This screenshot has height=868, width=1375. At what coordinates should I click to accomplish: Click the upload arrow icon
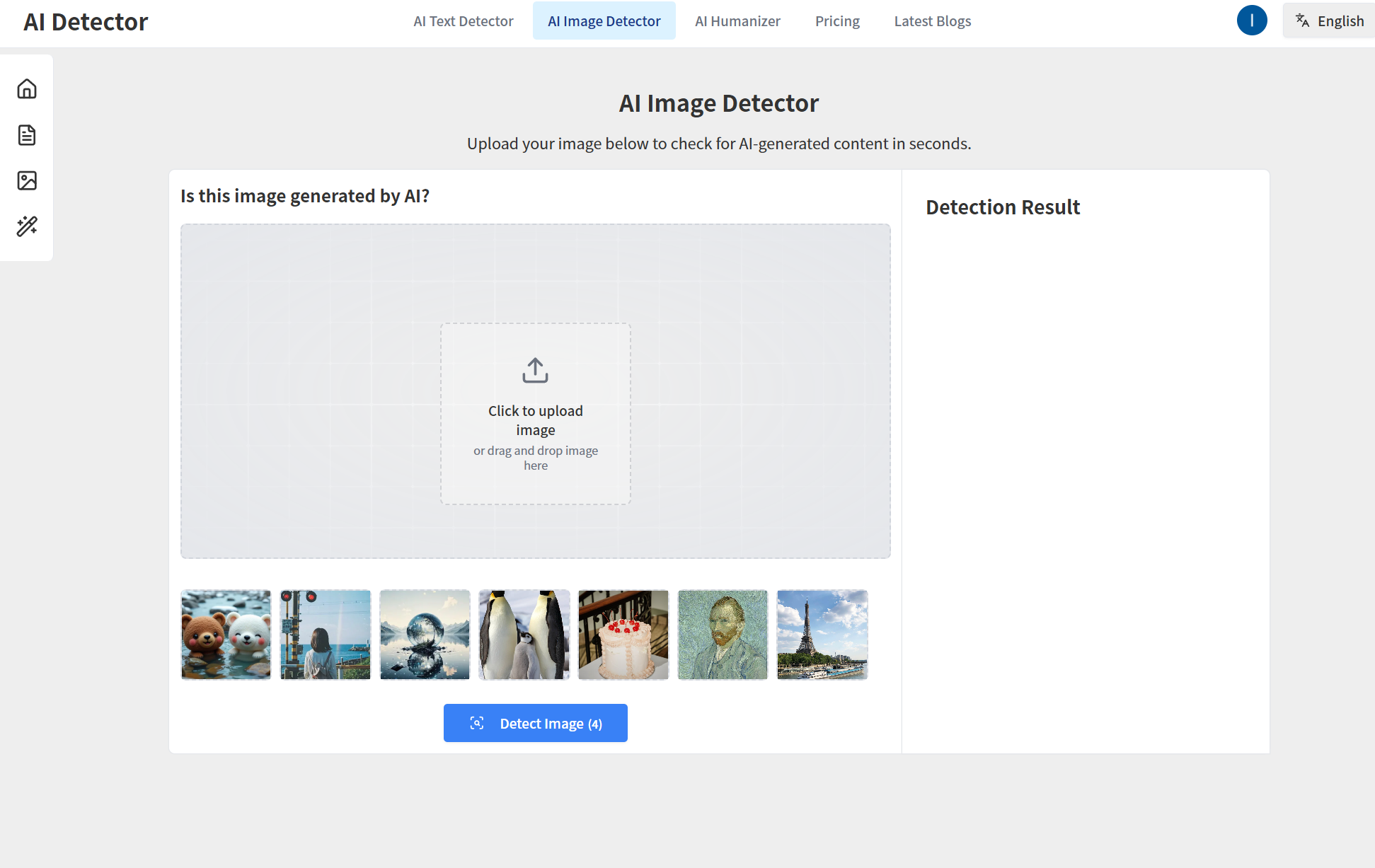coord(535,370)
